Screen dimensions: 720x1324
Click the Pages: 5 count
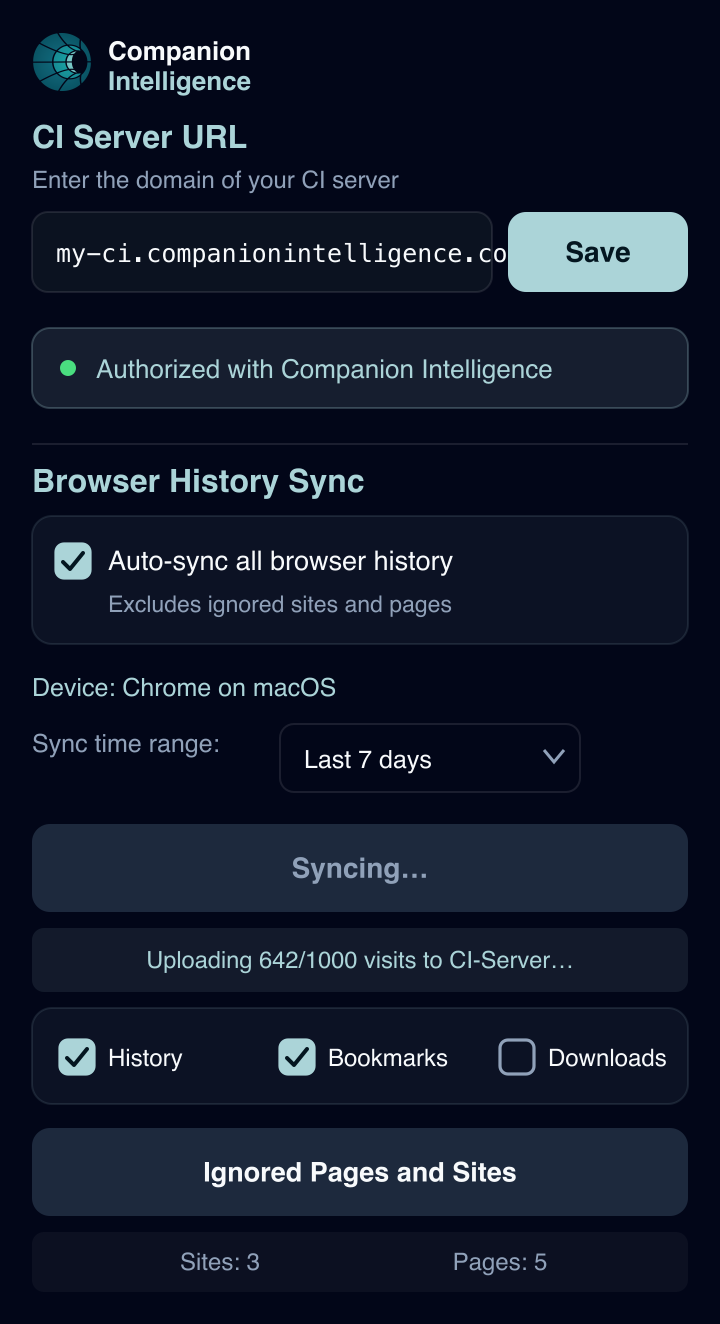pos(500,1262)
